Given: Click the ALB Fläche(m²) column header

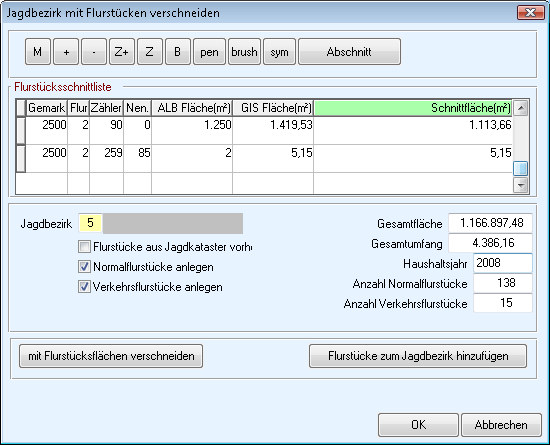Looking at the screenshot, I should click(x=192, y=108).
